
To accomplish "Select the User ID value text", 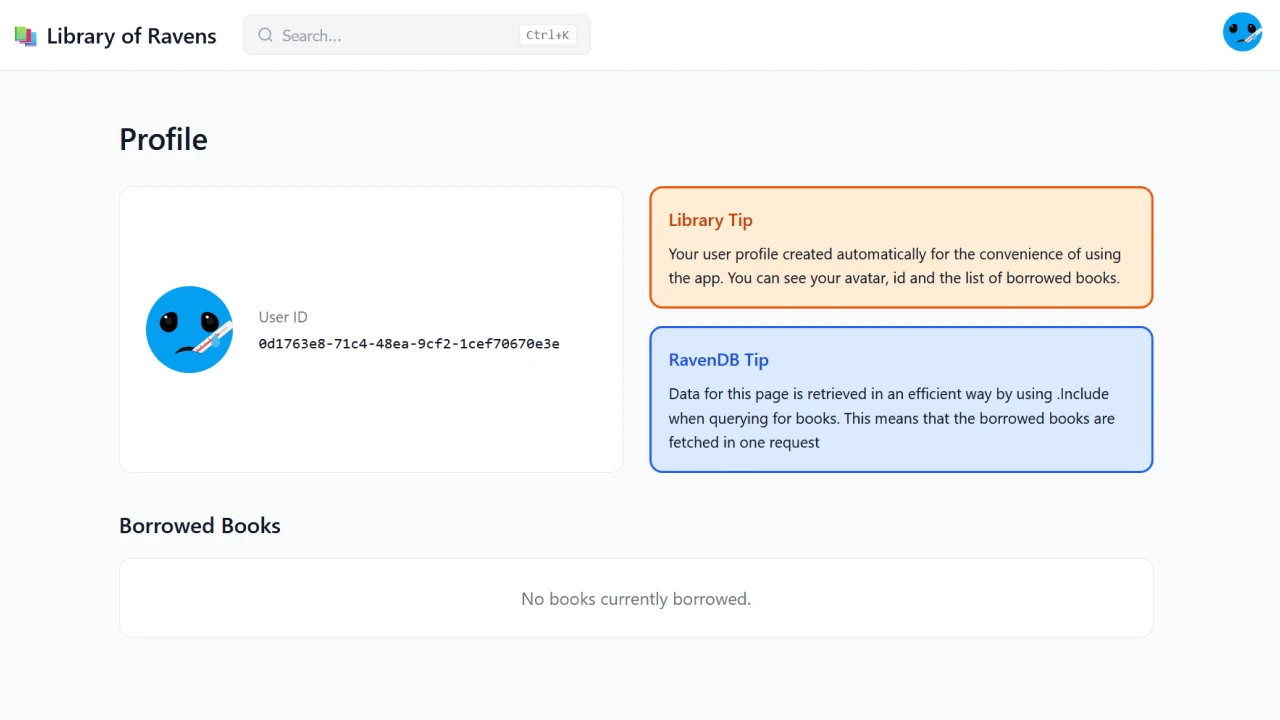I will point(409,344).
